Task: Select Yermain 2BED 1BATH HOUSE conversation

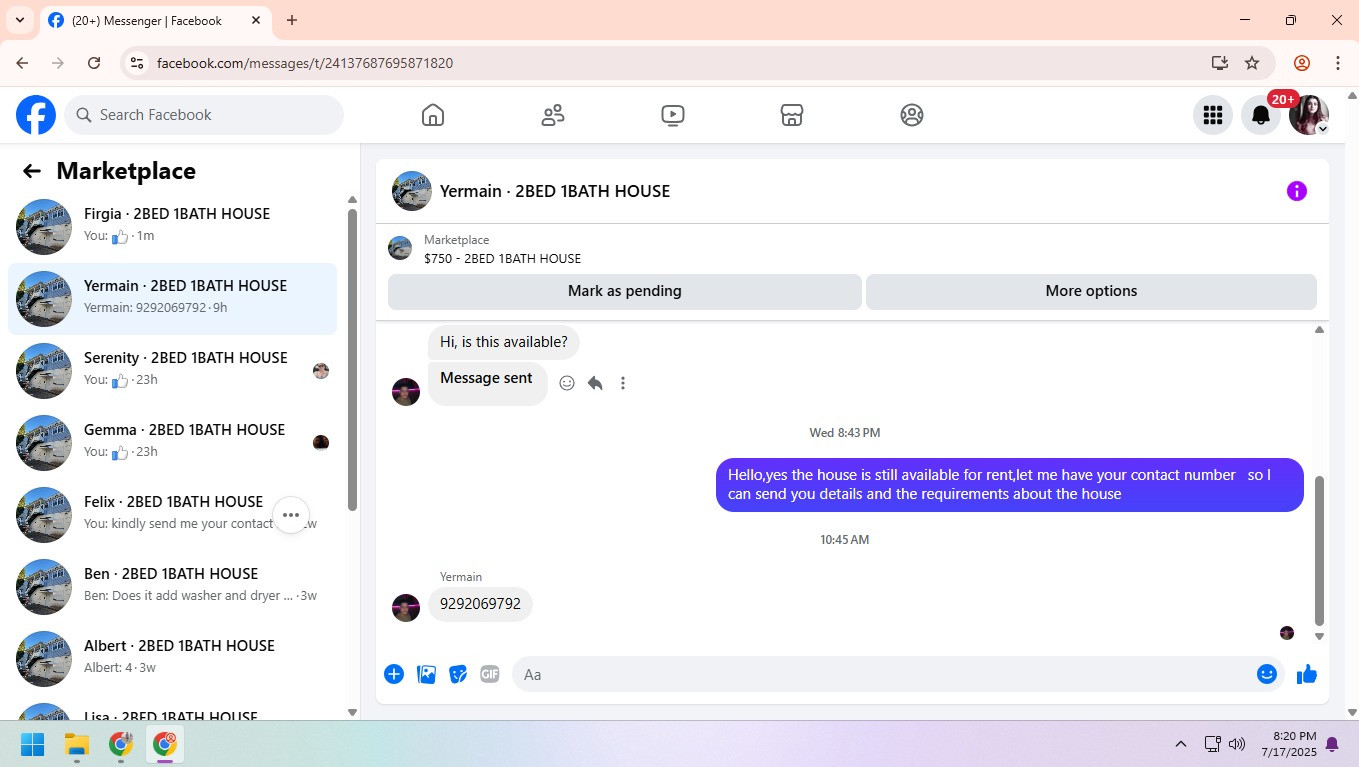Action: (172, 299)
